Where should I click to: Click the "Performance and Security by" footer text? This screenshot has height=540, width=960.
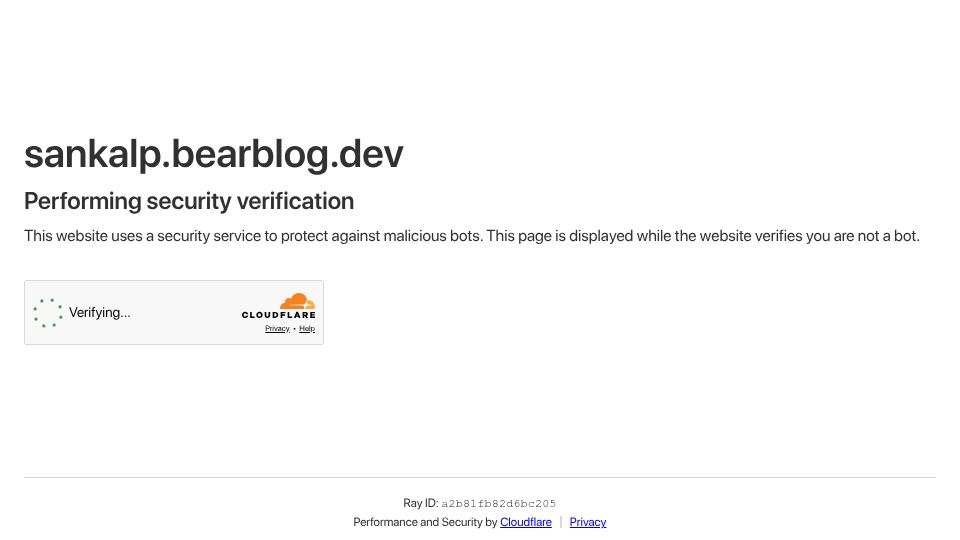click(x=425, y=522)
